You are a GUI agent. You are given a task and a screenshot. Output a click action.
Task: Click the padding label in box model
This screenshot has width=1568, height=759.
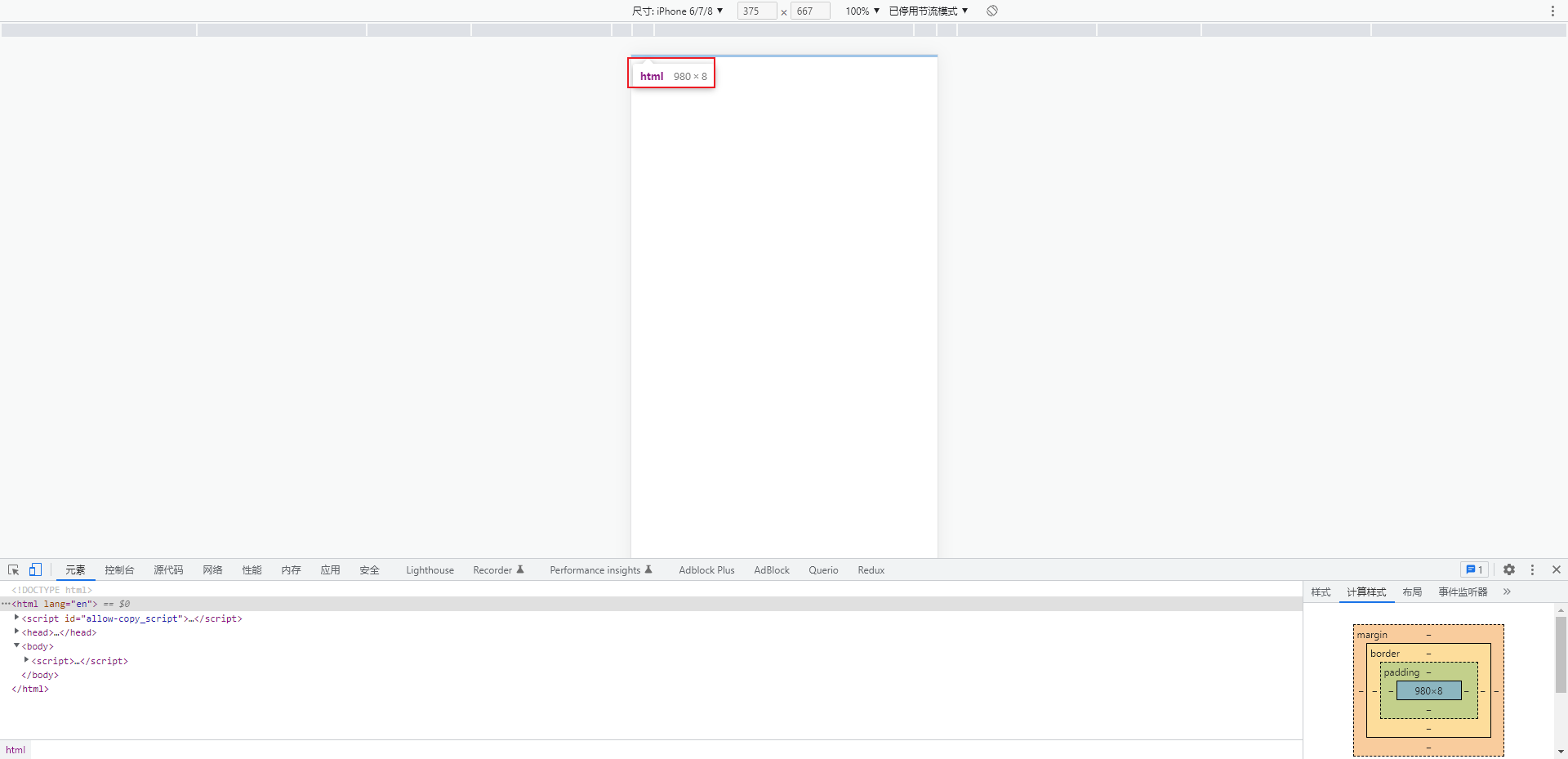(x=1401, y=672)
